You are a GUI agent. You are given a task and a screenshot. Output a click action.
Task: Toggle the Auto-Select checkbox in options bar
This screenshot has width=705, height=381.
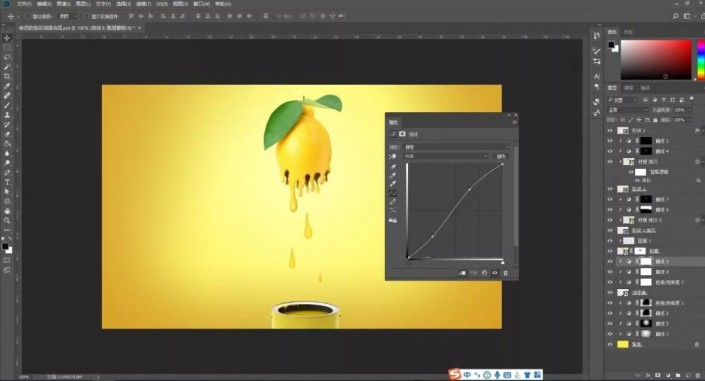tap(28, 16)
